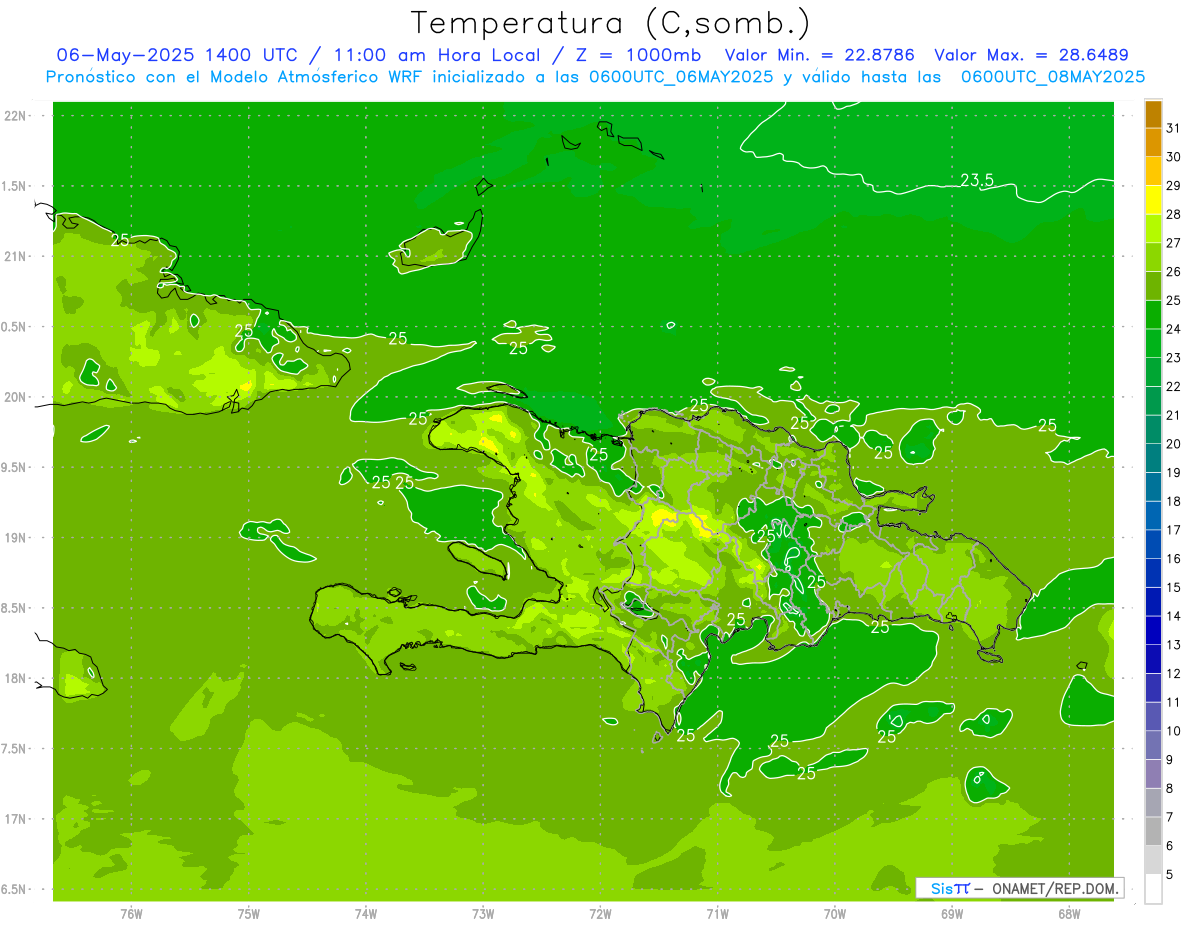Click the legend label '18'
The image size is (1200, 927).
(1173, 501)
